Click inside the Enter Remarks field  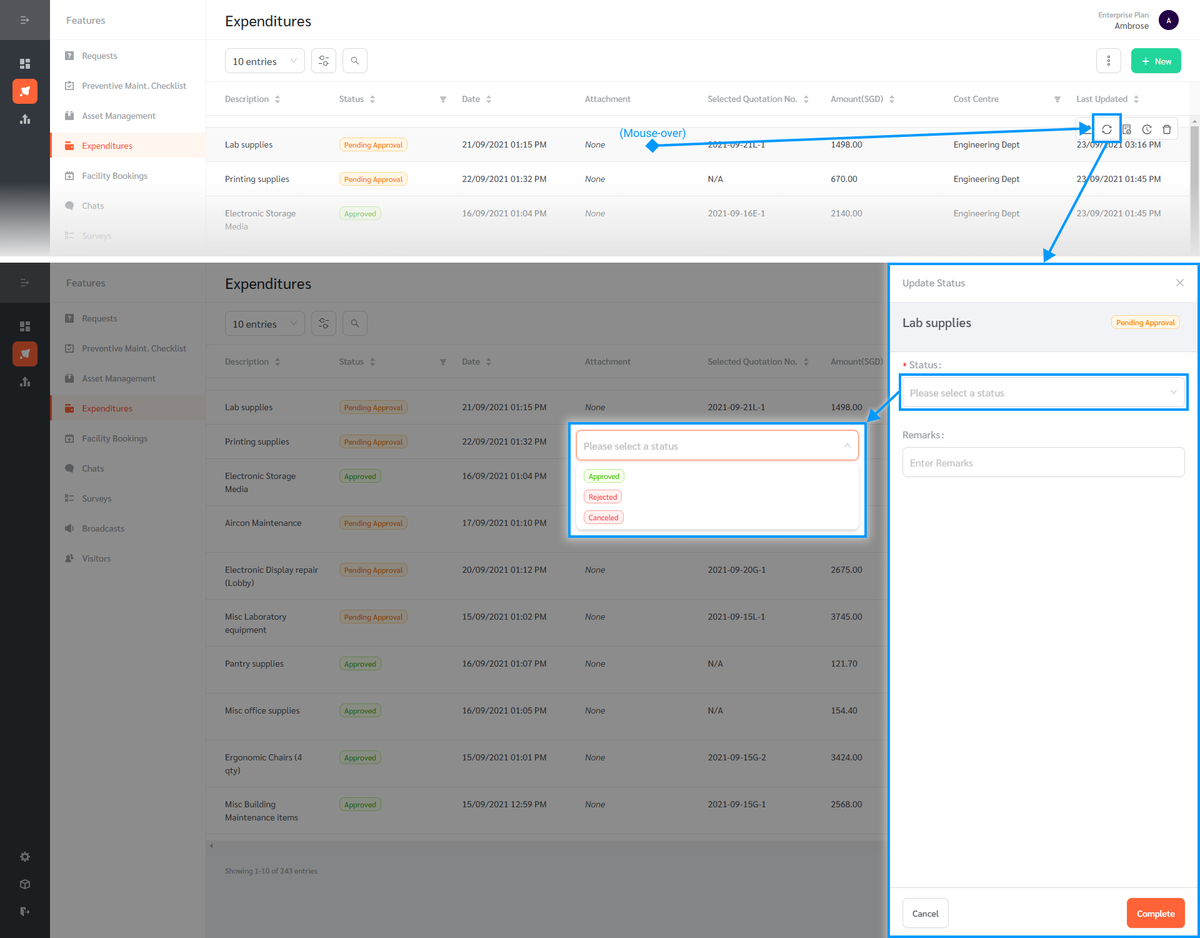1043,462
